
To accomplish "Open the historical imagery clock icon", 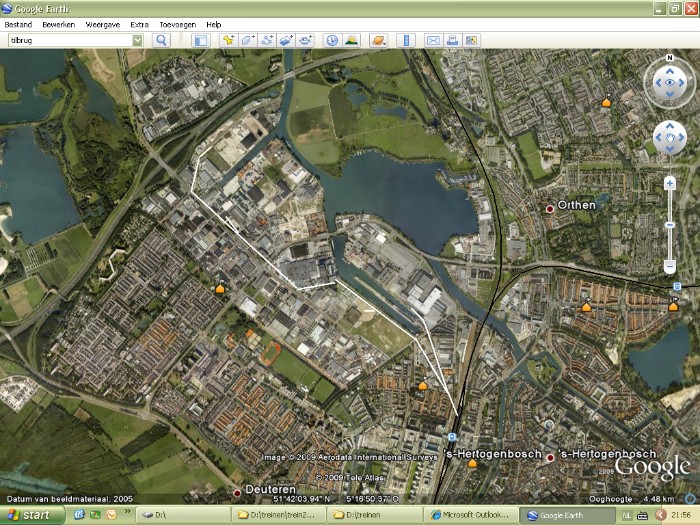I will pos(332,40).
